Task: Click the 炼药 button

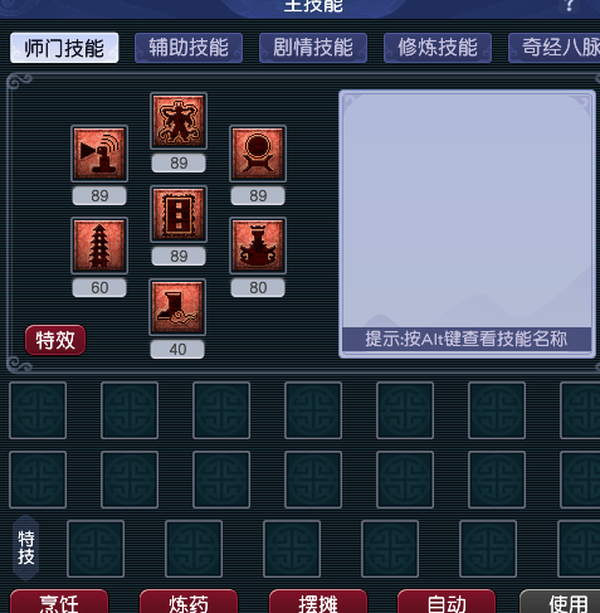Action: tap(188, 602)
